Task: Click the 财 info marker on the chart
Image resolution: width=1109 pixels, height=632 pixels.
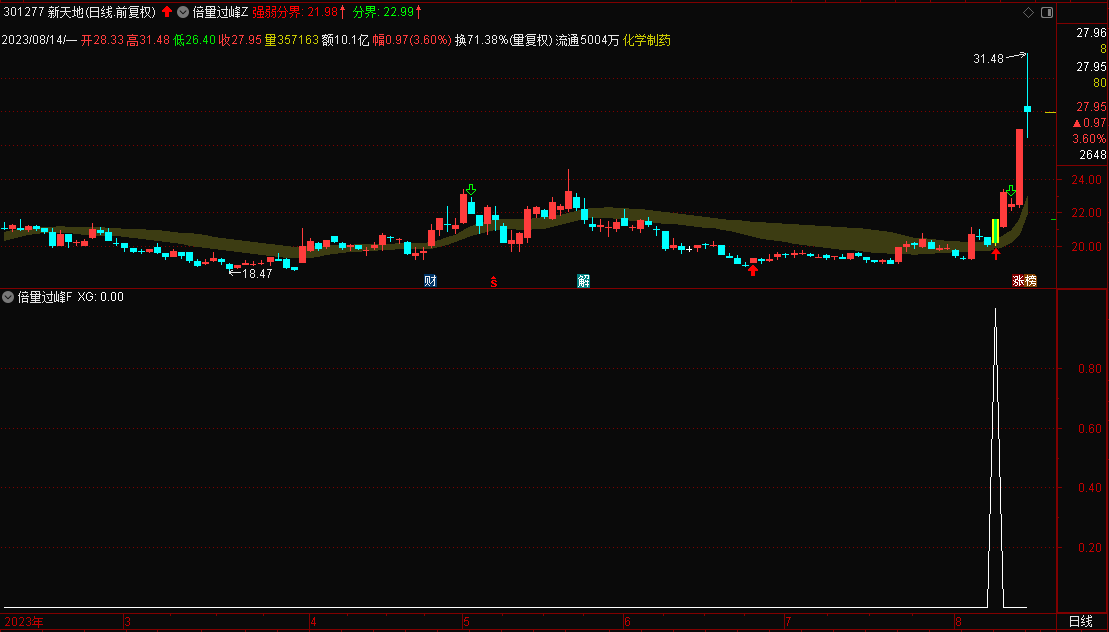Action: pyautogui.click(x=430, y=281)
